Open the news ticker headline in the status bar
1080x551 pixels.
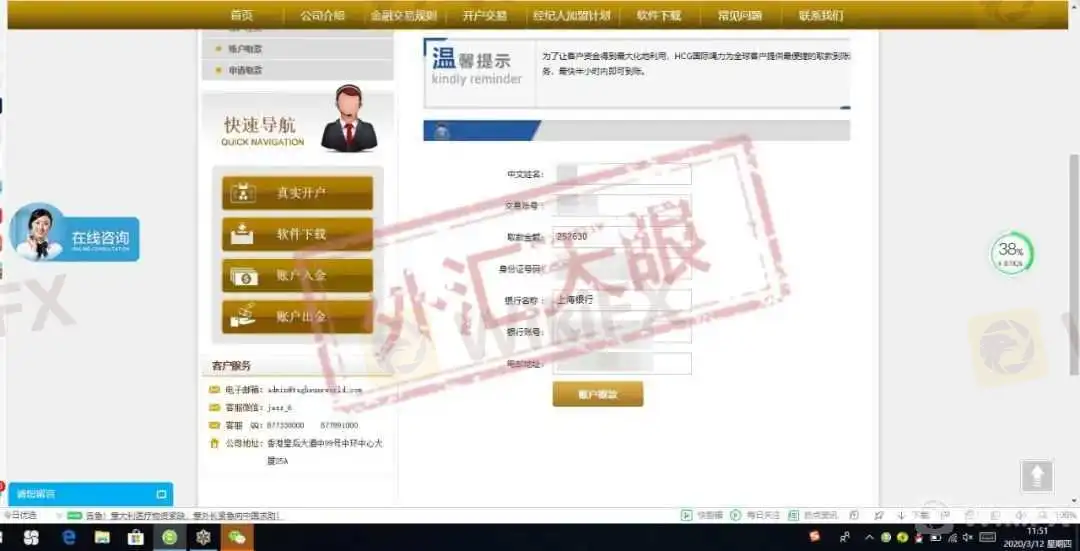185,515
